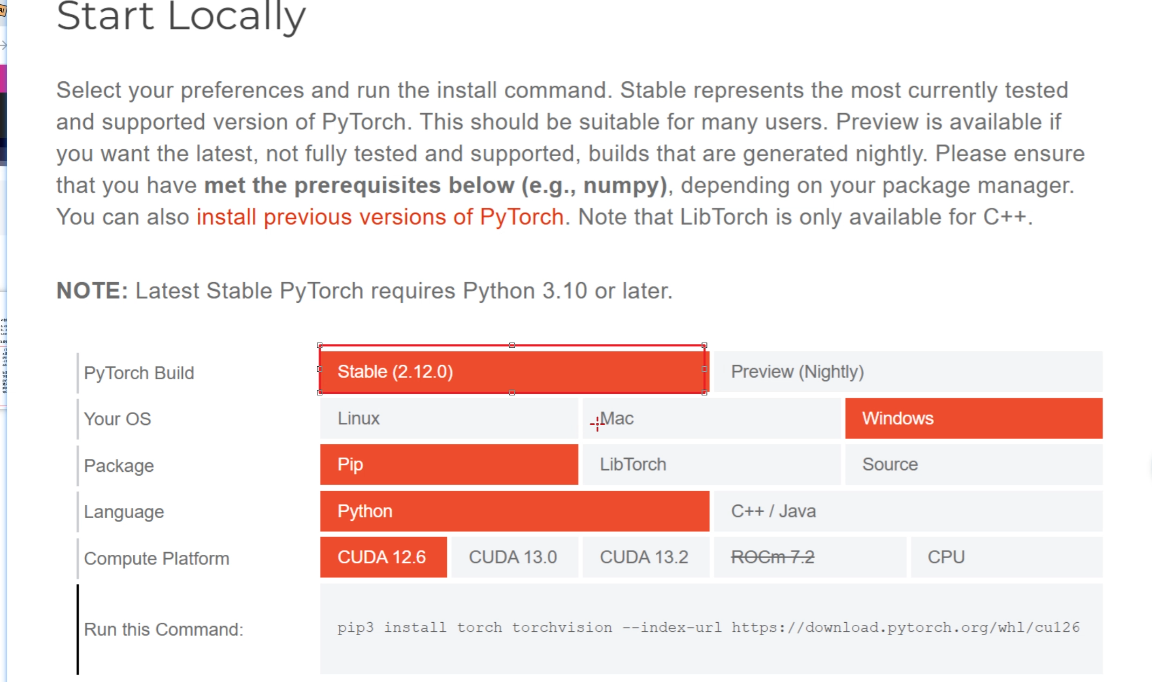
Task: Click the bottom-center handle of the red selection box
Action: coord(512,393)
